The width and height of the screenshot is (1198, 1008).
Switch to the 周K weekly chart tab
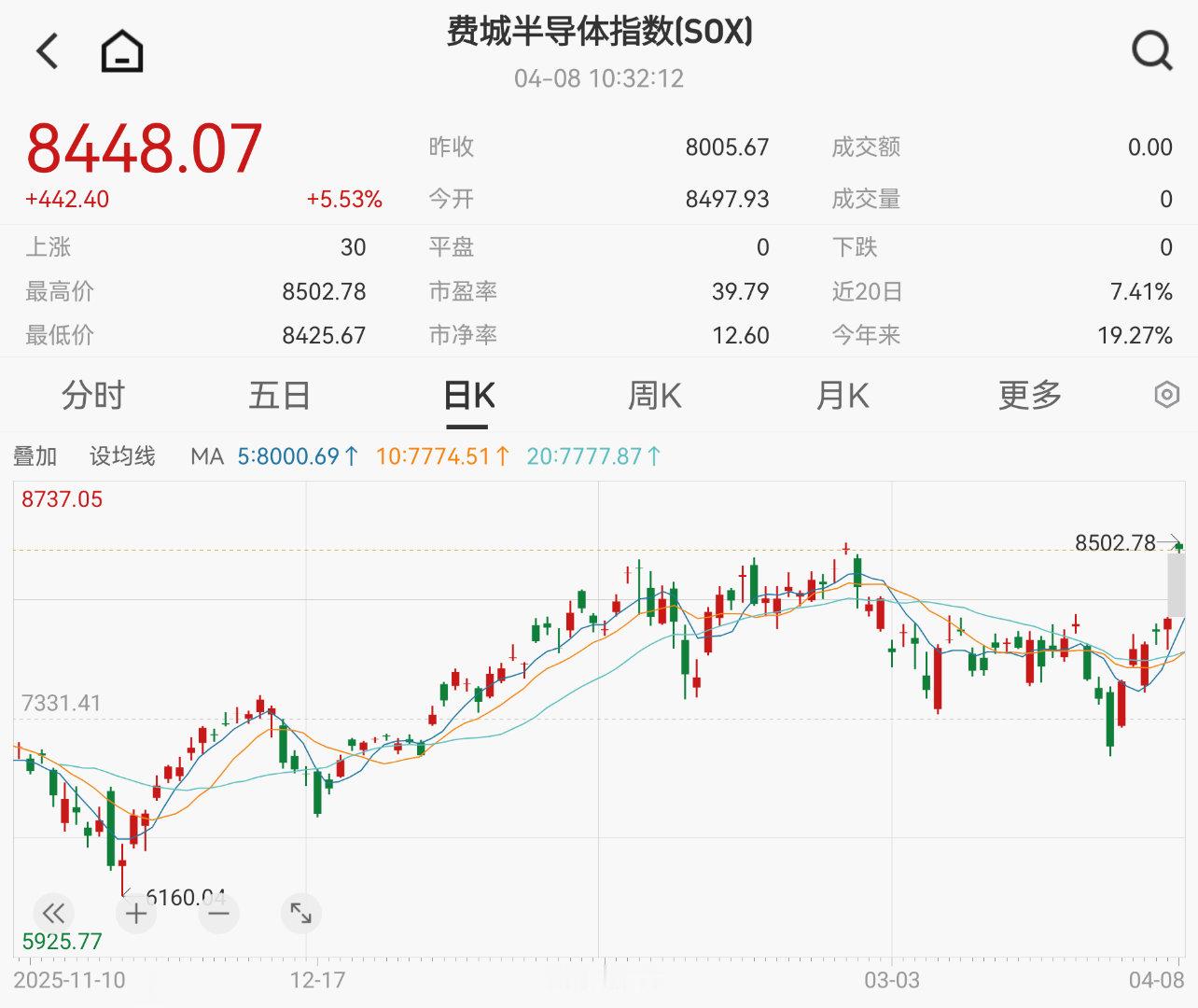click(653, 396)
